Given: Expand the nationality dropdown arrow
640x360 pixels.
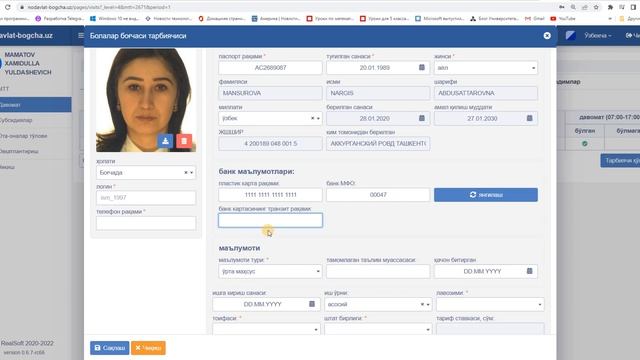Looking at the screenshot, I should pos(318,118).
